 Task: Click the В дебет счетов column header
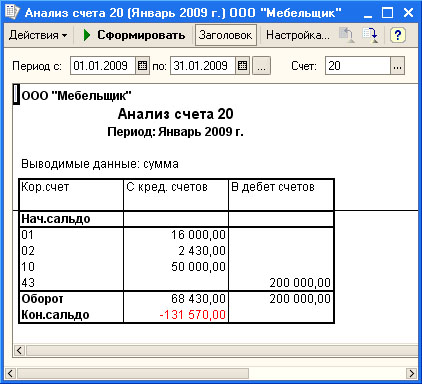281,195
